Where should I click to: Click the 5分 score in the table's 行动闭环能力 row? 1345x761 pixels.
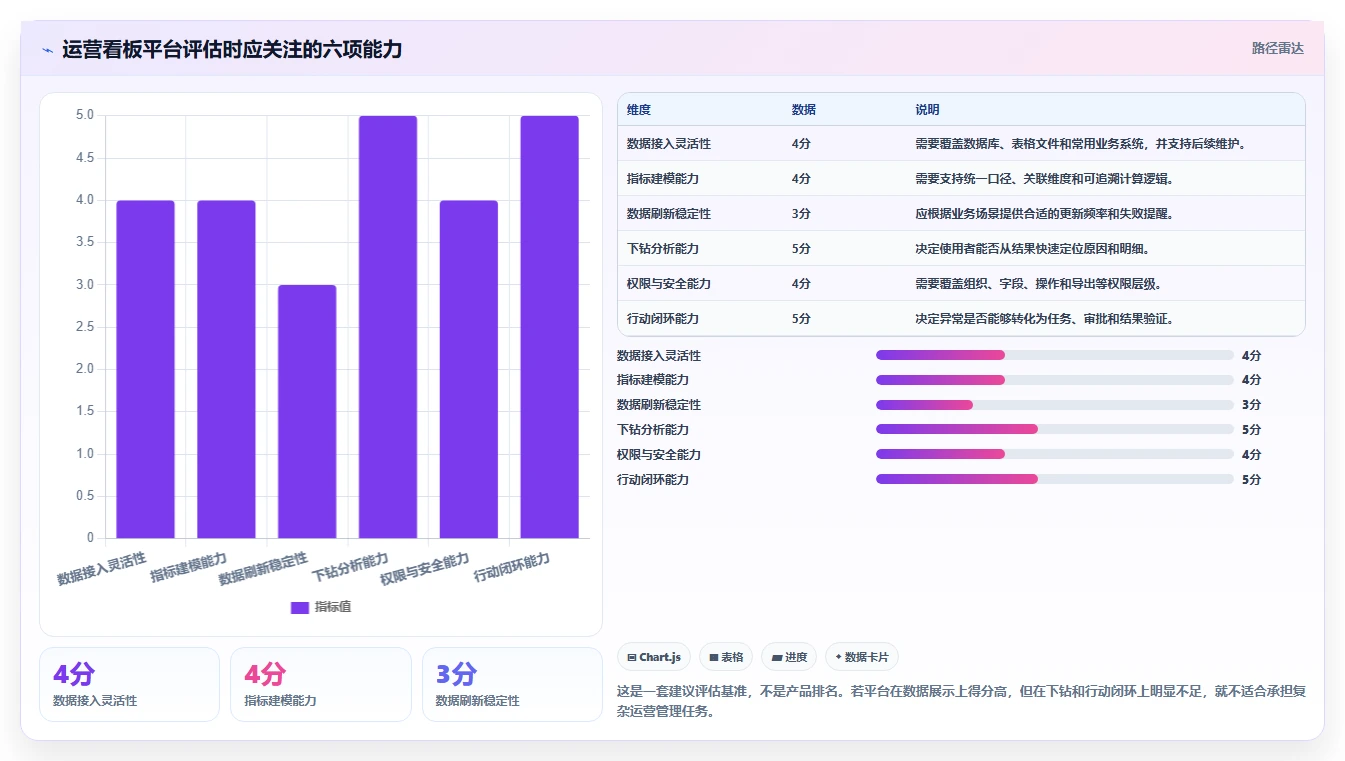[801, 319]
